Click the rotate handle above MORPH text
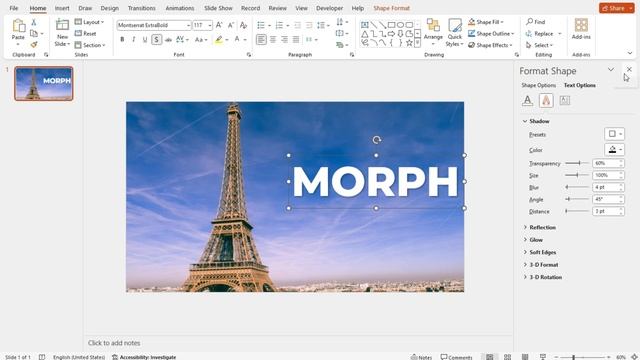640x360 pixels. tap(376, 140)
